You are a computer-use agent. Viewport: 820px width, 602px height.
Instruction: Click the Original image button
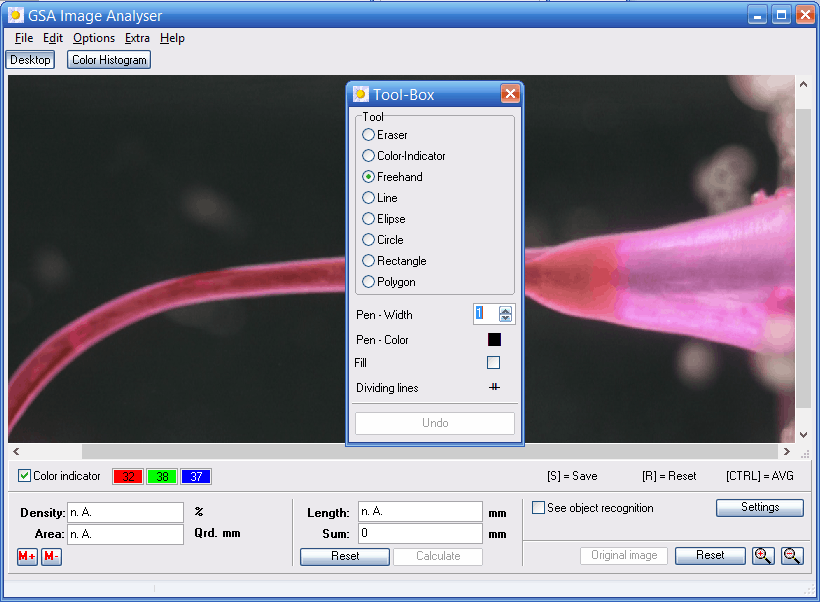point(624,555)
